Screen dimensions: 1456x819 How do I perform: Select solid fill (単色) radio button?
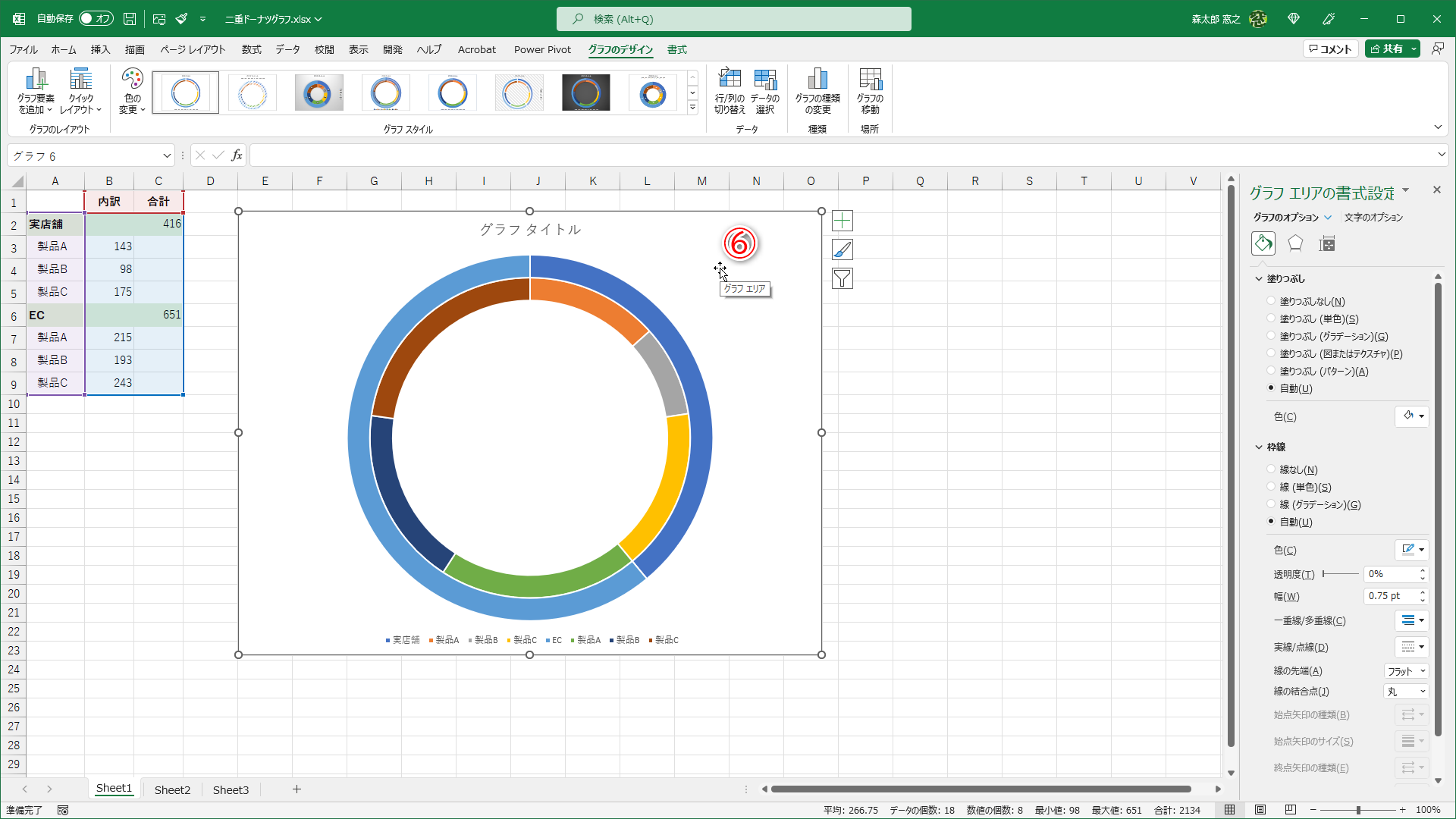[1271, 318]
